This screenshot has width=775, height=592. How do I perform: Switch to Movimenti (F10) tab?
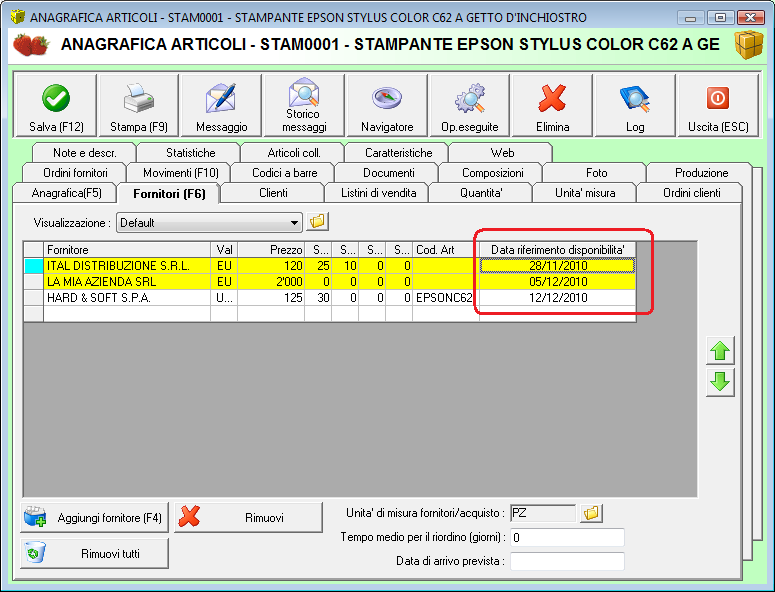click(180, 172)
